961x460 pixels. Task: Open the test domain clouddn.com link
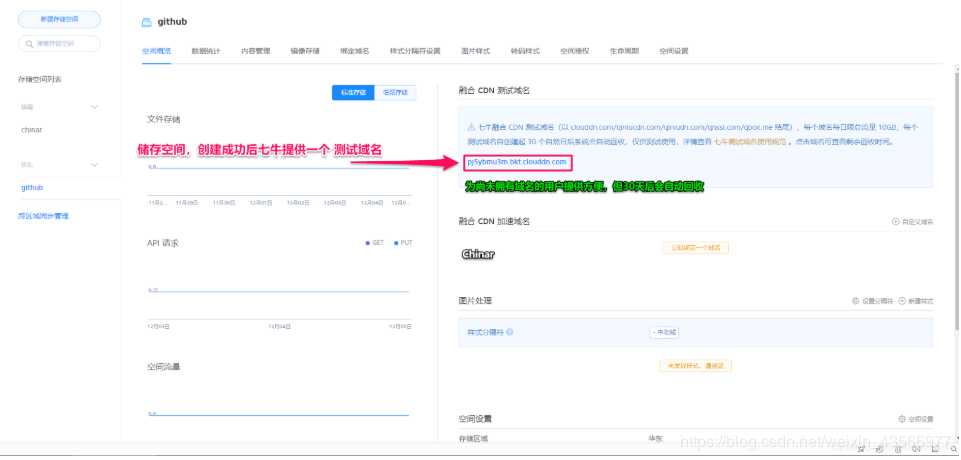(x=517, y=162)
